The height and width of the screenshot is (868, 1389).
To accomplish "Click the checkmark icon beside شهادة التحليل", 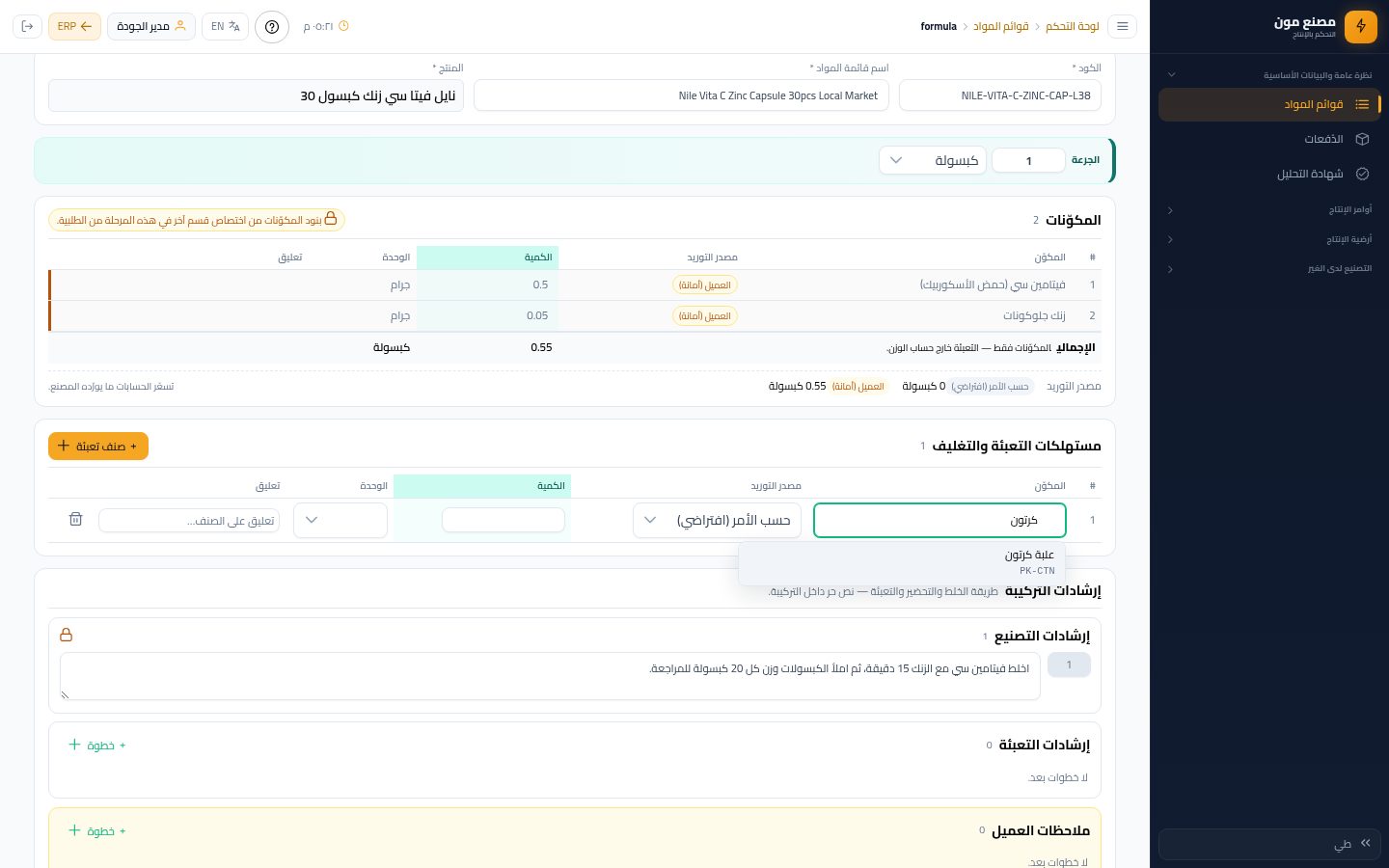I will [1362, 174].
